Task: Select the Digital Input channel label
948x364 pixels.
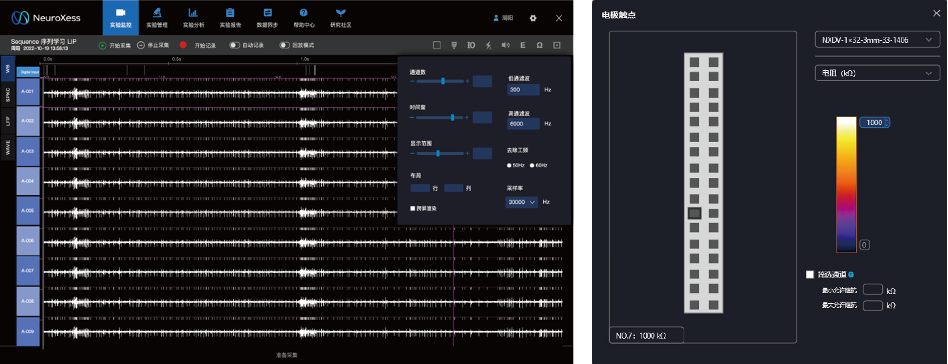Action: click(x=28, y=71)
